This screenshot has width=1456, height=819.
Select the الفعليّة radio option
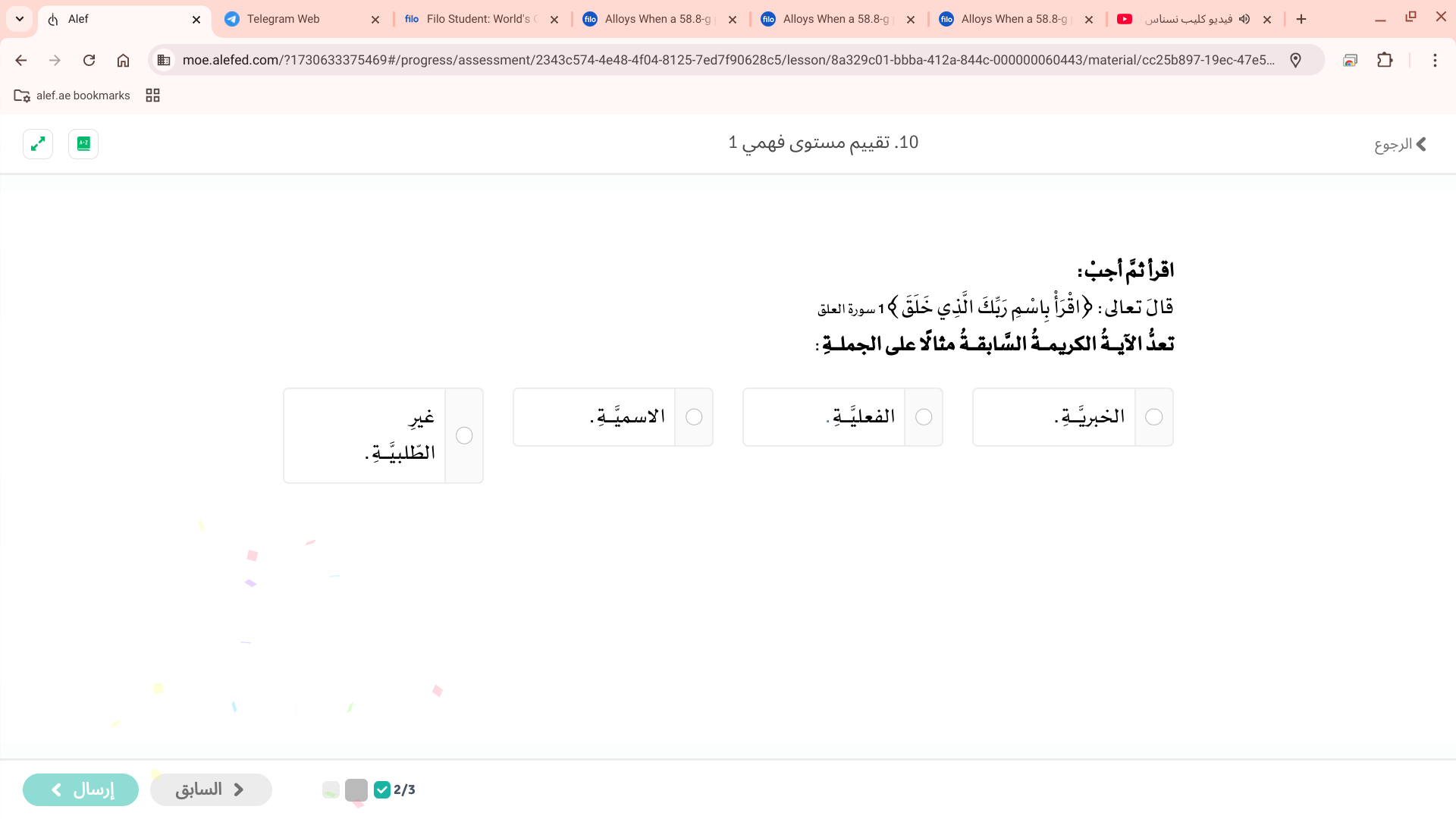[x=924, y=417]
